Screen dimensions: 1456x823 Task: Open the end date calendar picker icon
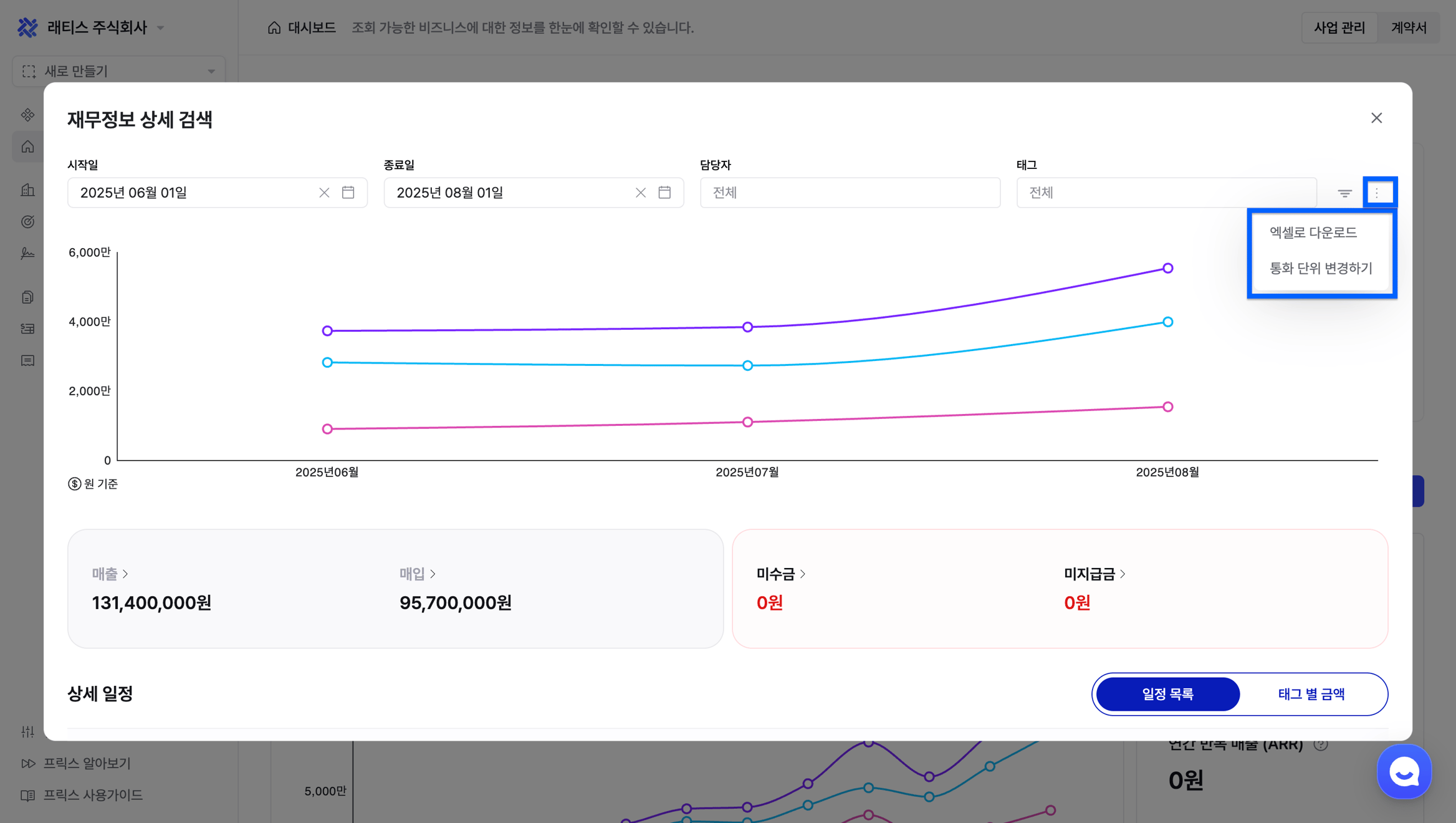[664, 193]
